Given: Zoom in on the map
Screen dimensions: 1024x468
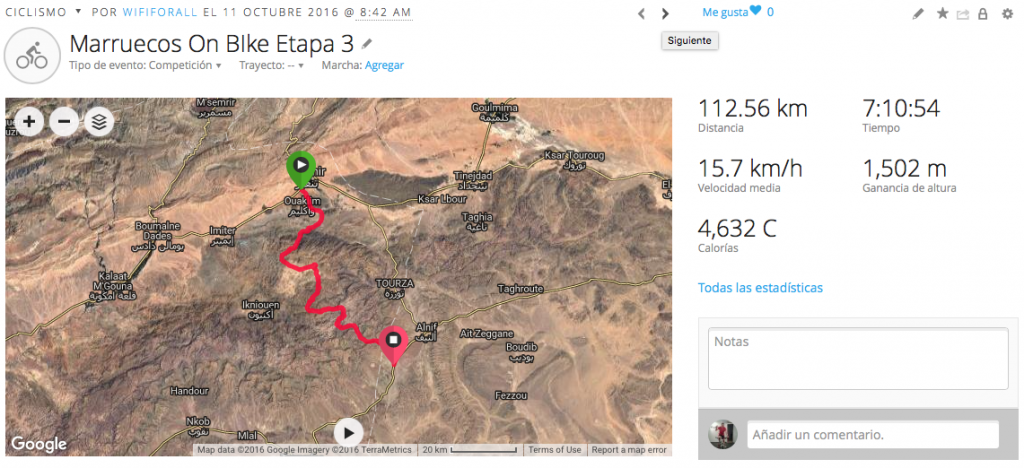Looking at the screenshot, I should click(x=30, y=122).
